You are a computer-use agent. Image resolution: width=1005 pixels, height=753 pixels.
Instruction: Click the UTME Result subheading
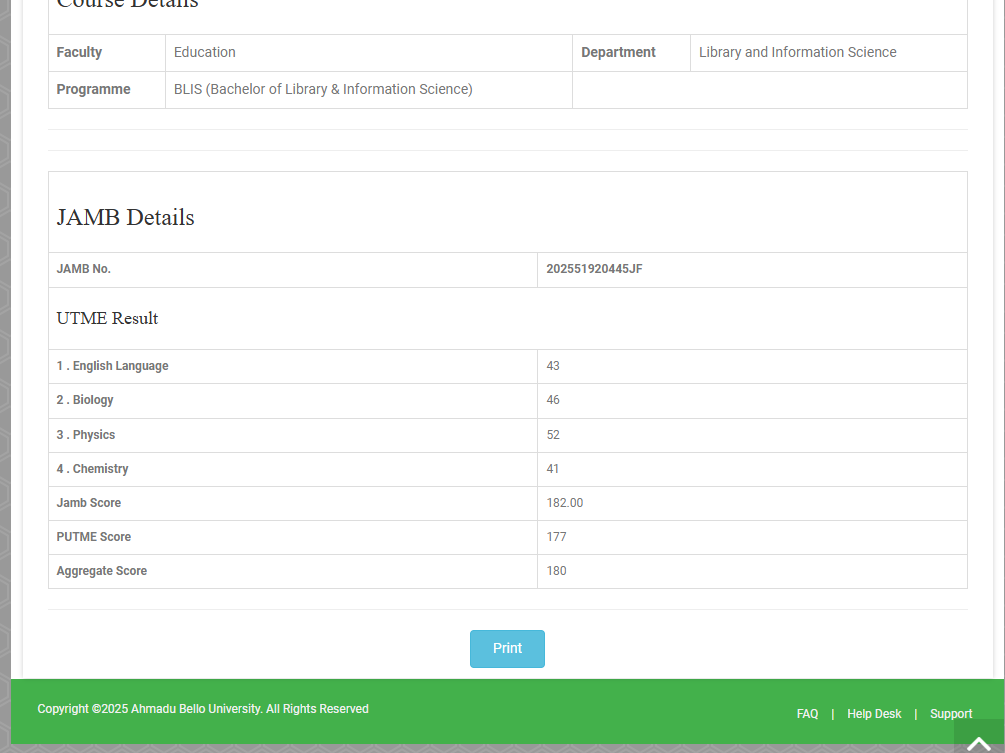pos(107,319)
